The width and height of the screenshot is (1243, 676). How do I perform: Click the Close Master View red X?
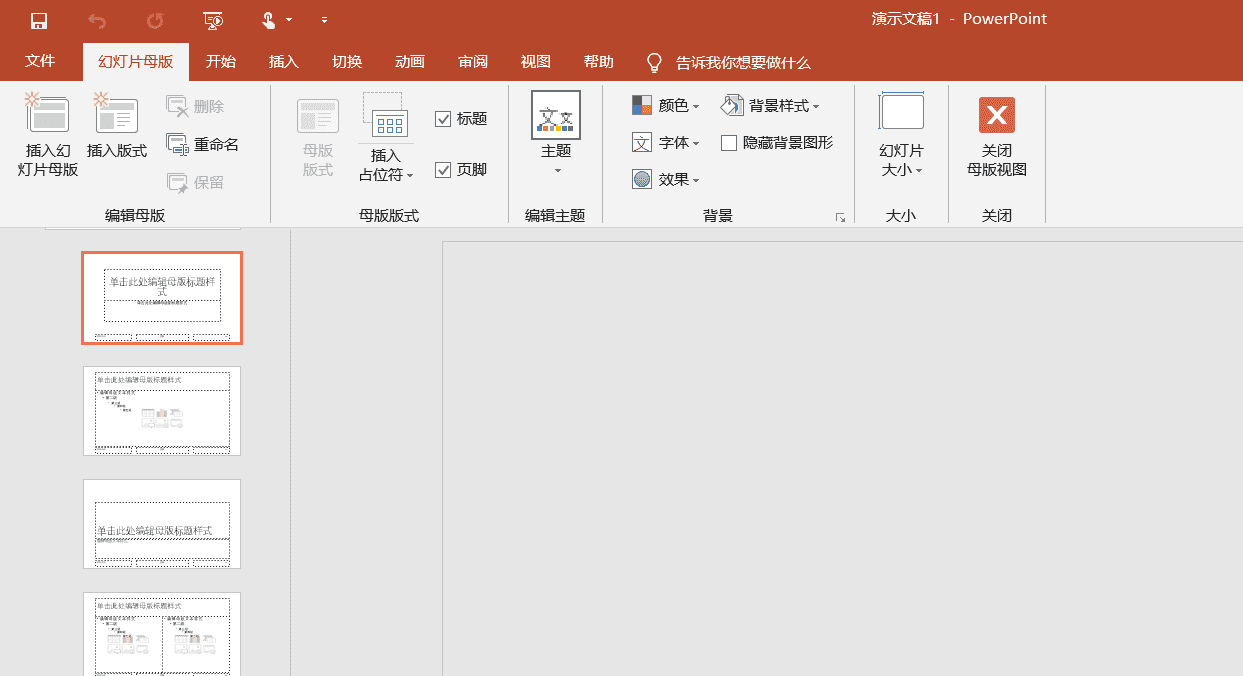996,115
